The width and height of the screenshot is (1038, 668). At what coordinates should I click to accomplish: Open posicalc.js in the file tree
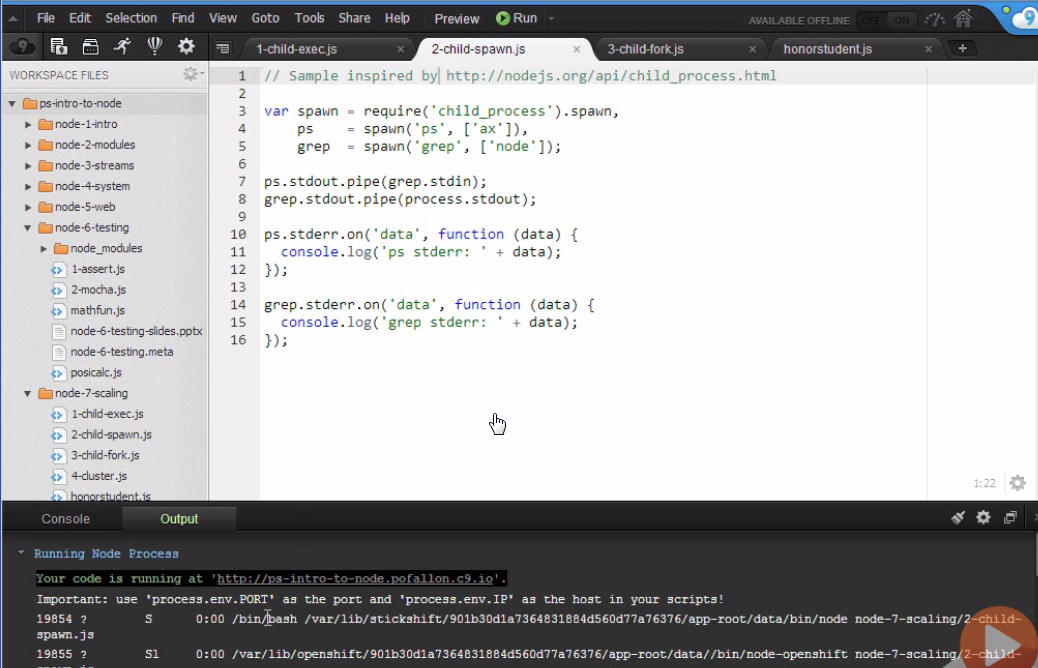[96, 373]
